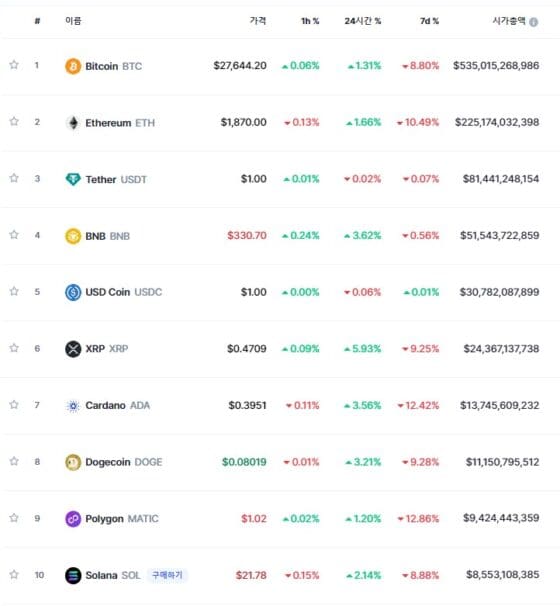This screenshot has width=560, height=606.
Task: Sort by the 24시간 % column header
Action: pos(363,21)
